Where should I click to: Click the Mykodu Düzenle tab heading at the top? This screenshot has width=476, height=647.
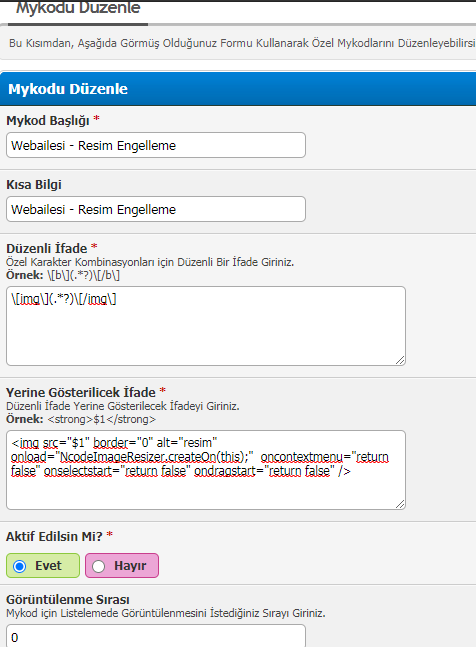click(78, 8)
